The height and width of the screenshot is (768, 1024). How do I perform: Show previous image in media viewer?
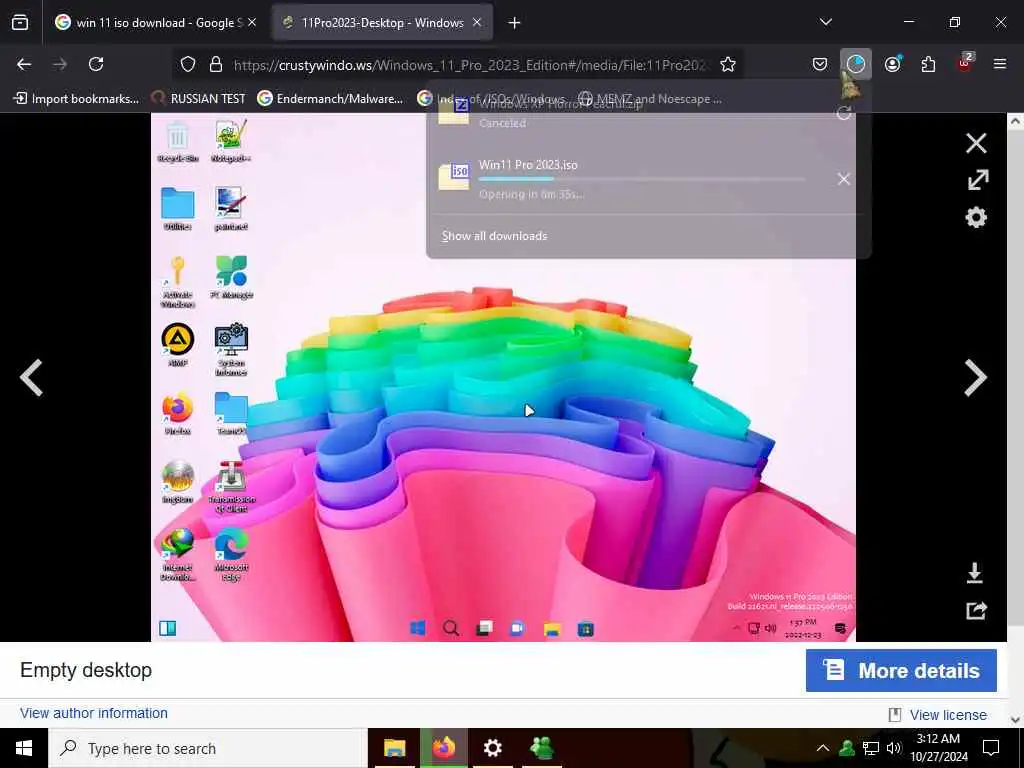pyautogui.click(x=31, y=377)
